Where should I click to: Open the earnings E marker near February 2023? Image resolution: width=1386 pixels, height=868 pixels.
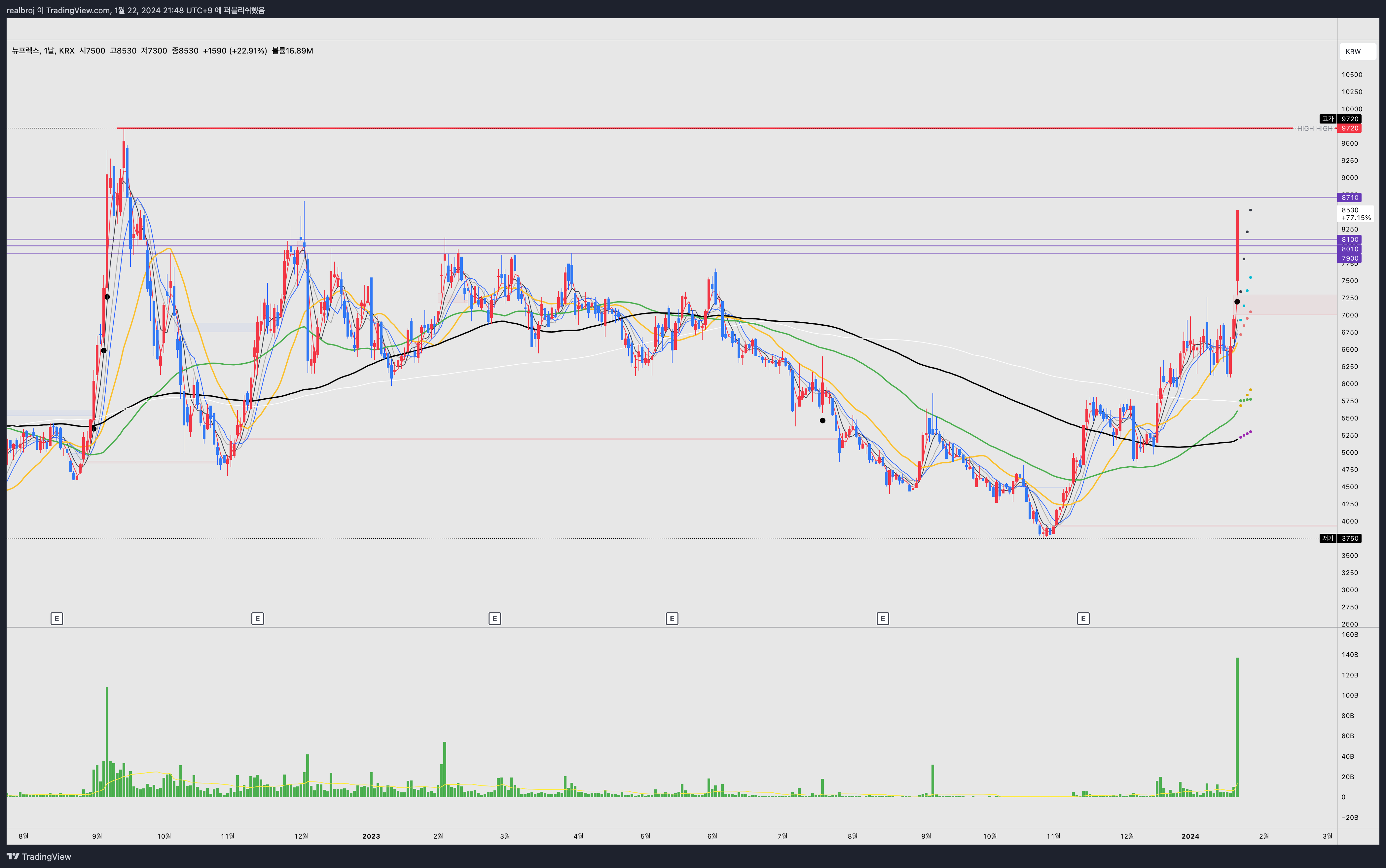(x=494, y=618)
